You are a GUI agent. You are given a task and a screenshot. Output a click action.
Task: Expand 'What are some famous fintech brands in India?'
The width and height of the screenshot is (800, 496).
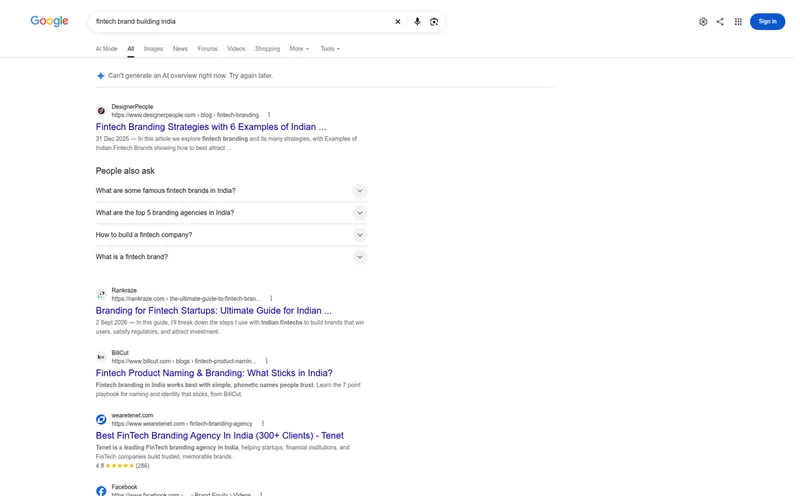click(x=231, y=190)
